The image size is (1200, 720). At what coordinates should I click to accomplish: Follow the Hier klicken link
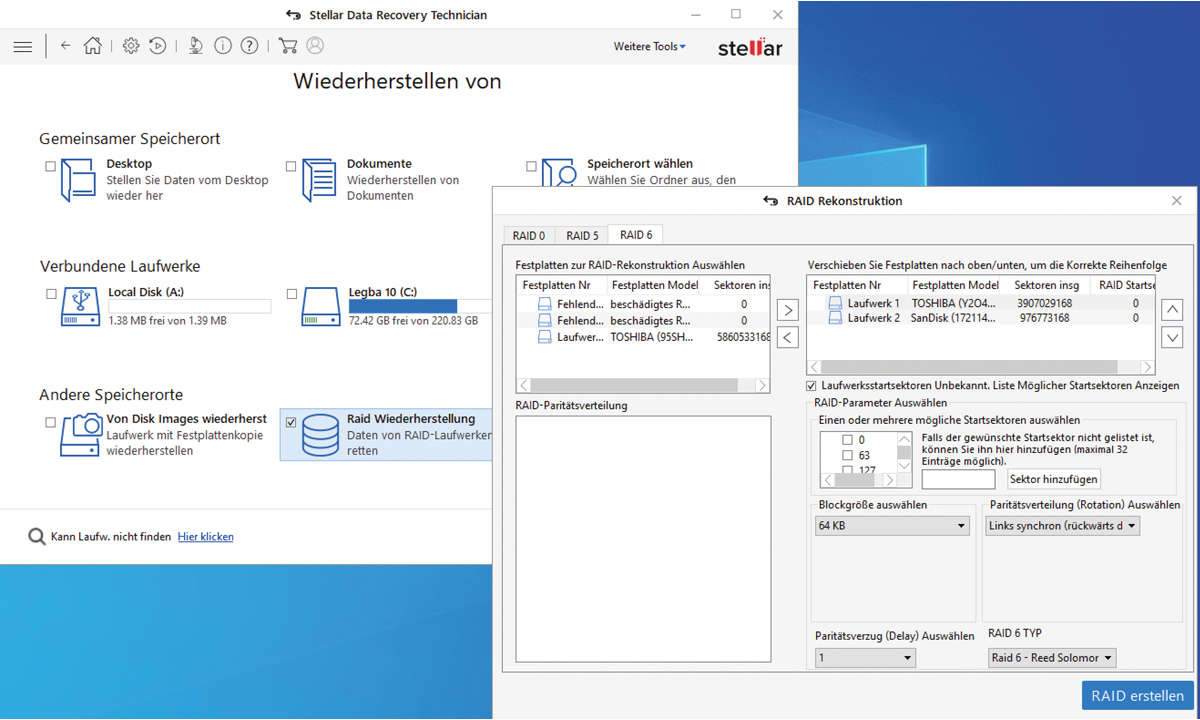[206, 537]
